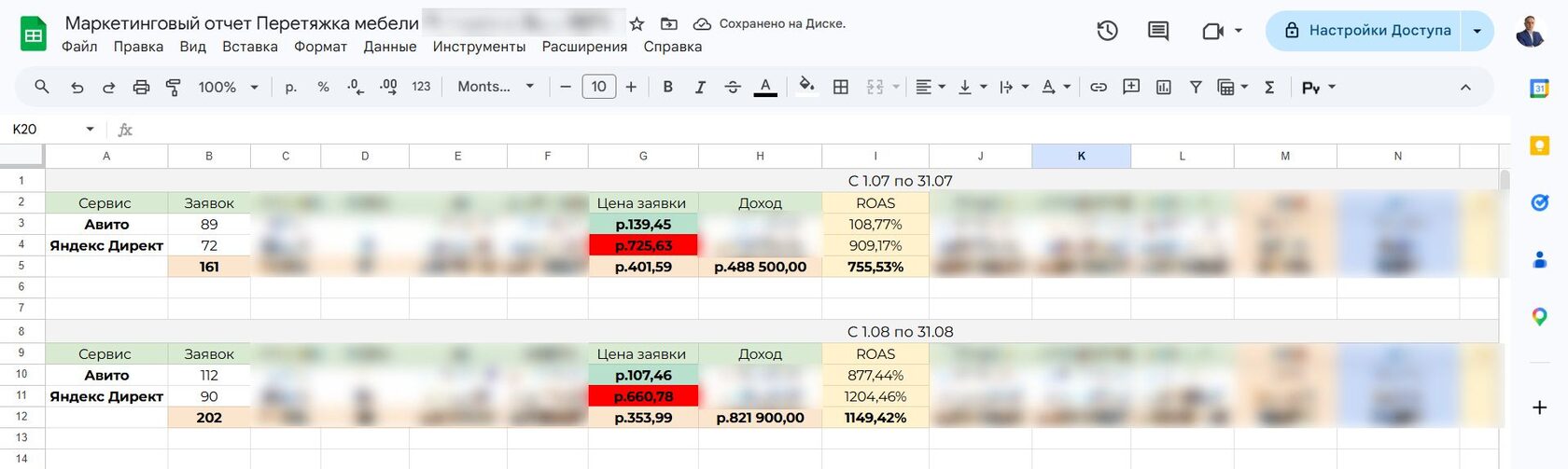Open the Montserrat font dropdown
The height and width of the screenshot is (469, 1568).
click(x=496, y=87)
